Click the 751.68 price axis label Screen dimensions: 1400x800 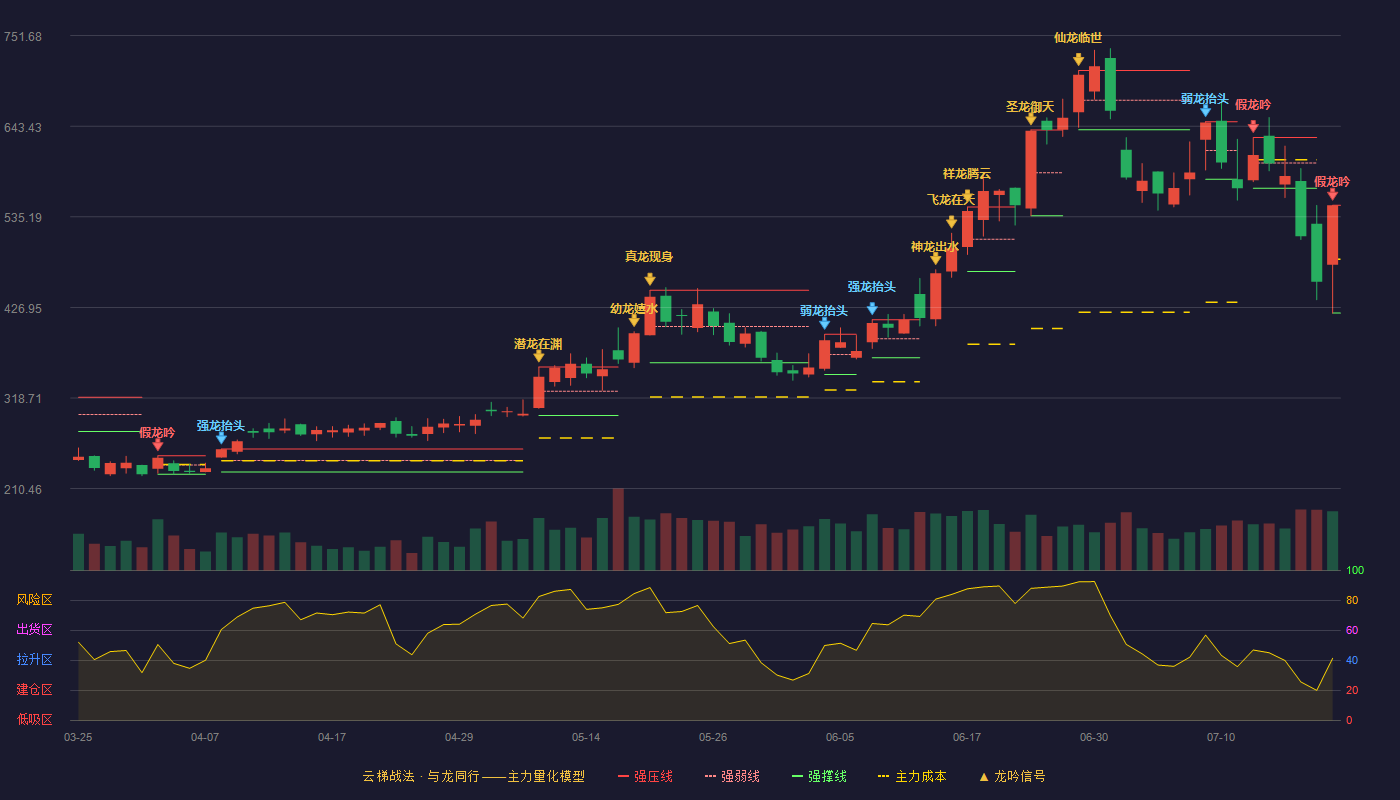[22, 37]
